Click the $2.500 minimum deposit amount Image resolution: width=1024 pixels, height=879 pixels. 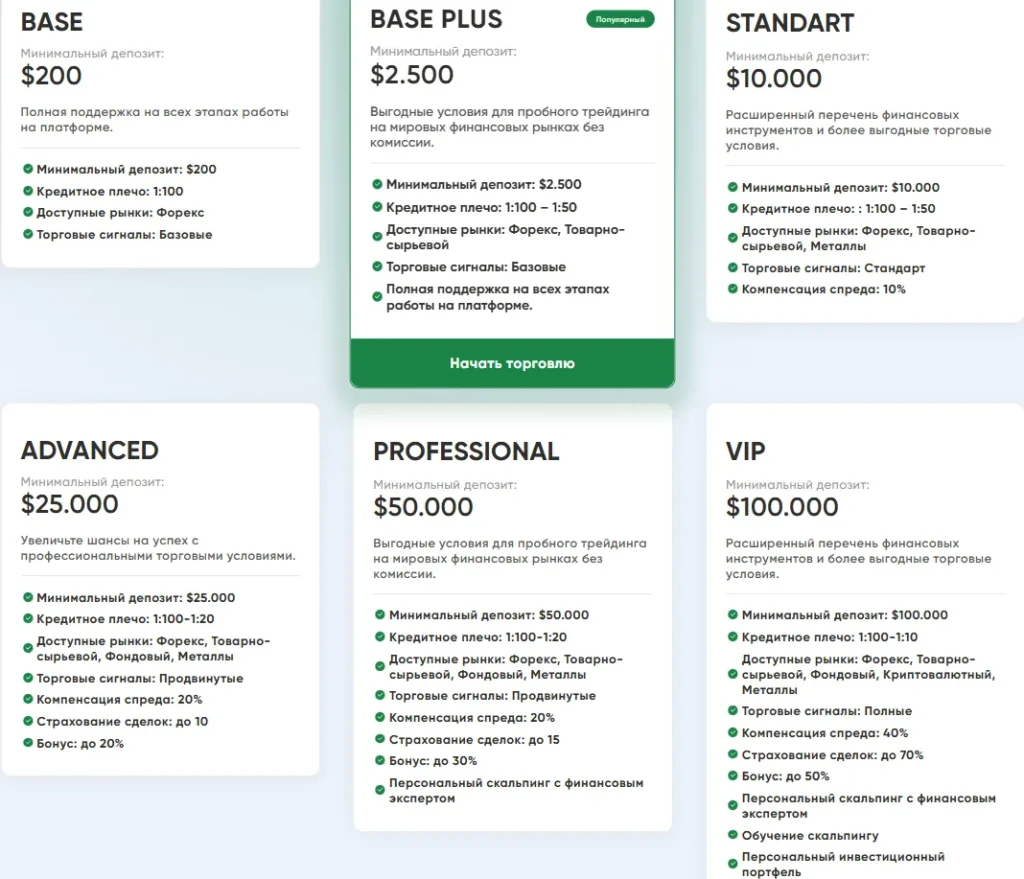[x=412, y=75]
